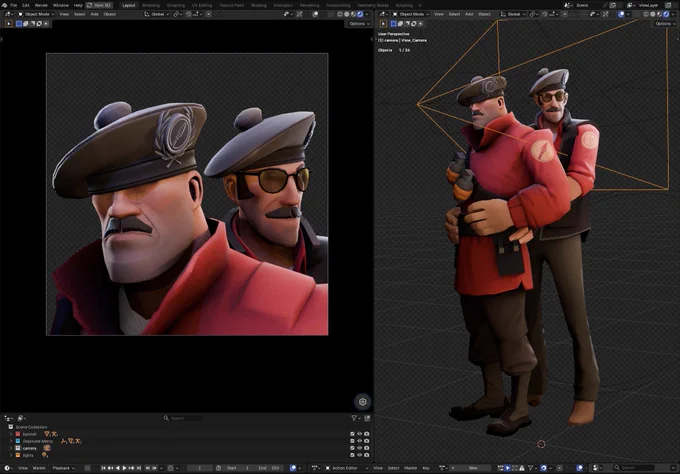
Task: Click the Key menu in Action Editor
Action: coord(426,468)
